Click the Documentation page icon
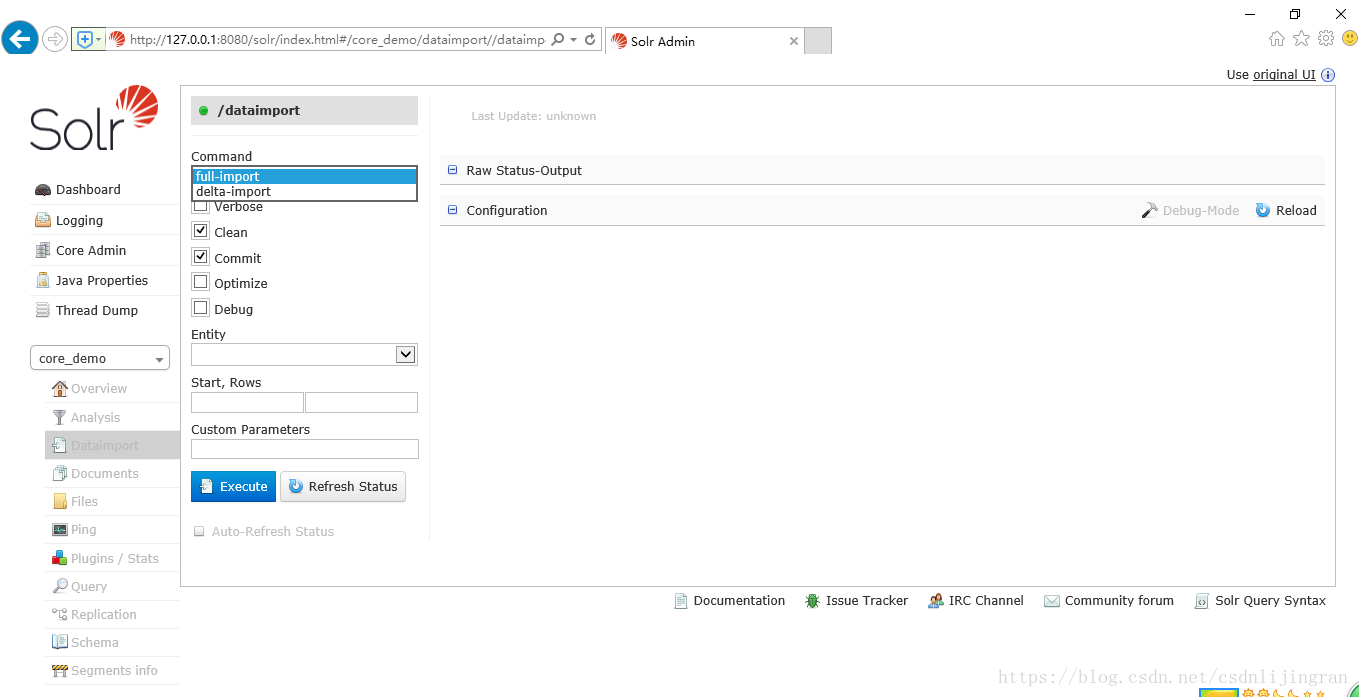 [x=681, y=601]
